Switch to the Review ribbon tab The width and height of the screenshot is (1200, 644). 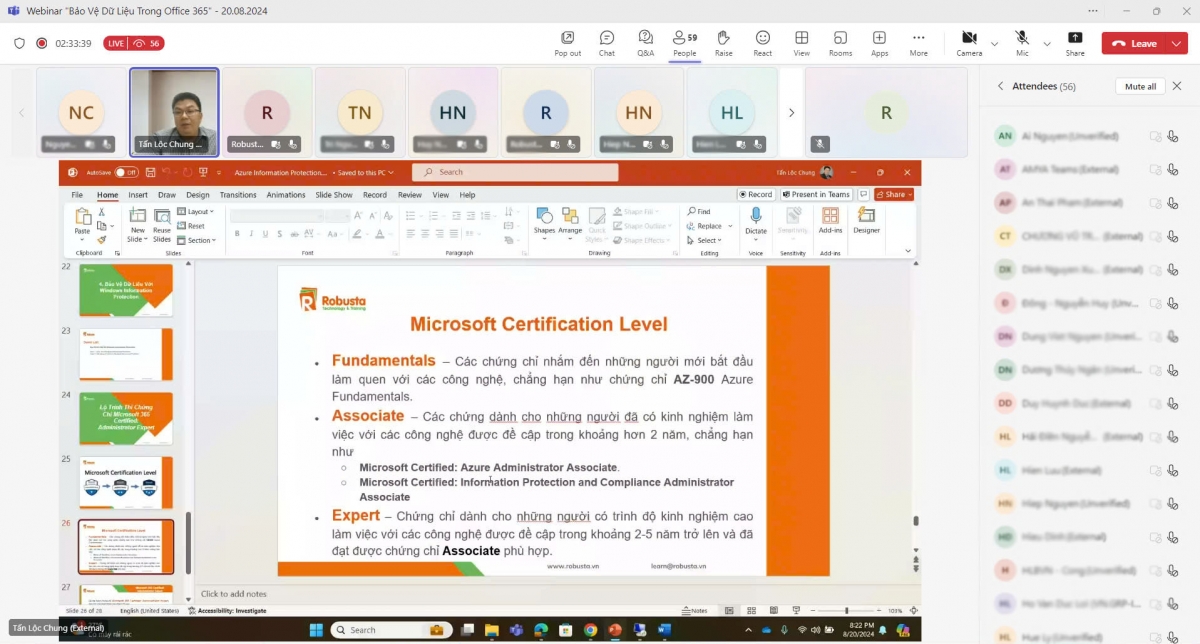tap(410, 195)
